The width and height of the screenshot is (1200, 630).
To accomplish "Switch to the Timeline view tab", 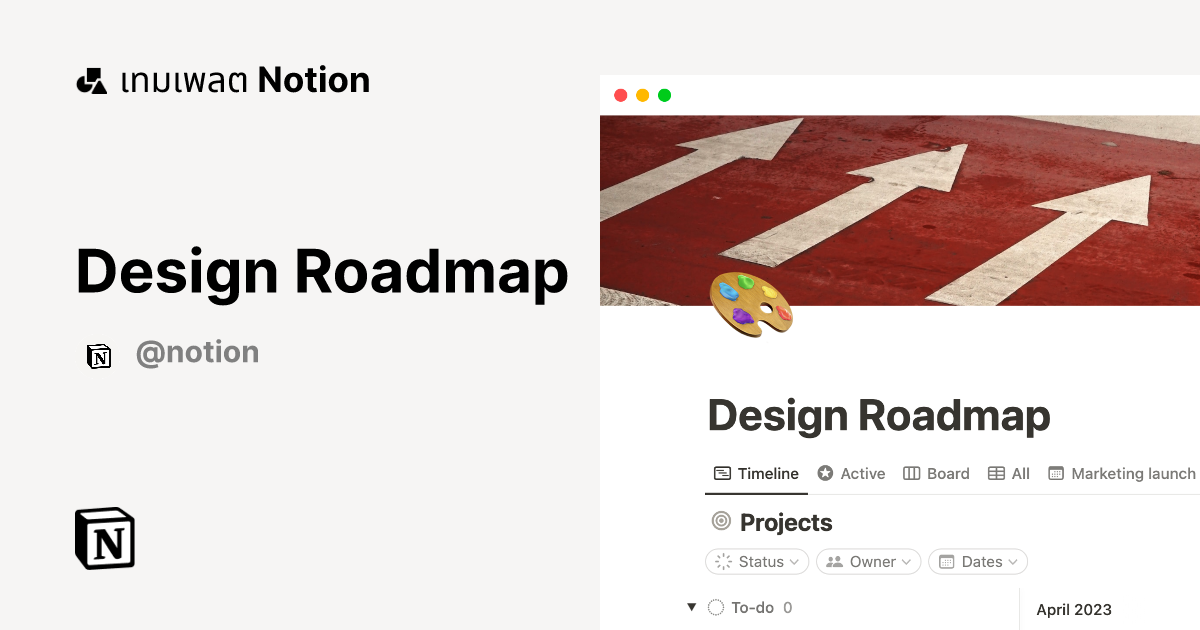I will point(756,474).
